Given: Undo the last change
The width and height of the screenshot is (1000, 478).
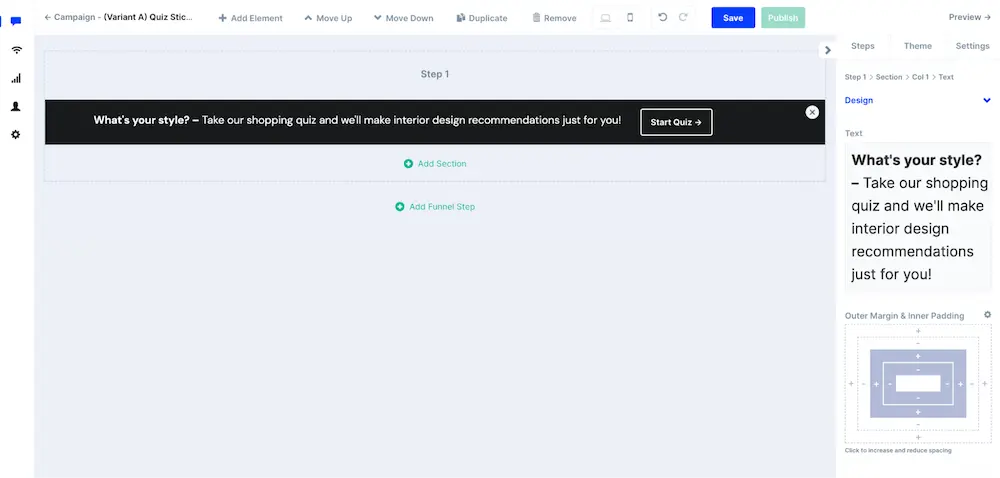Looking at the screenshot, I should 663,17.
